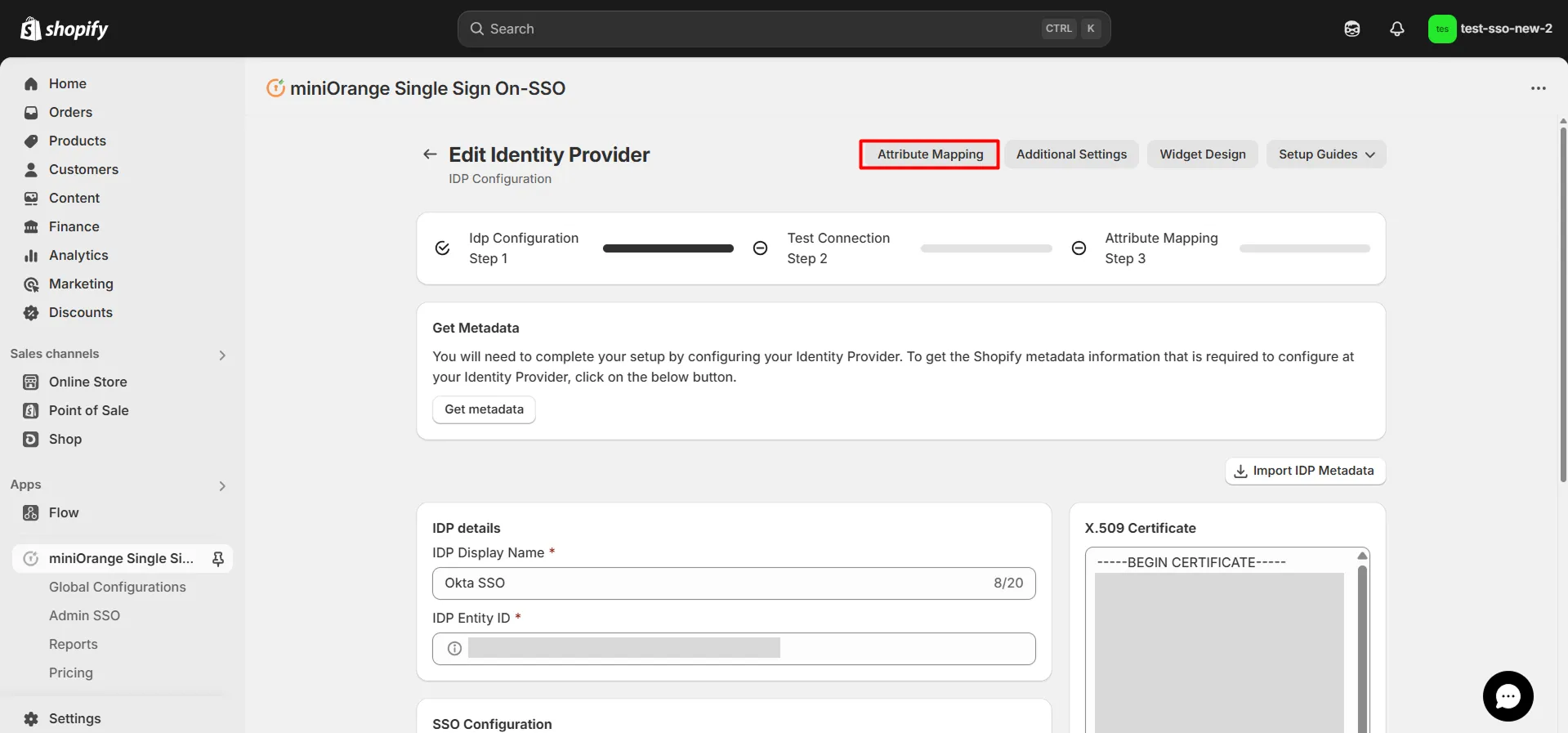Open the app's three-dot menu

click(1539, 88)
